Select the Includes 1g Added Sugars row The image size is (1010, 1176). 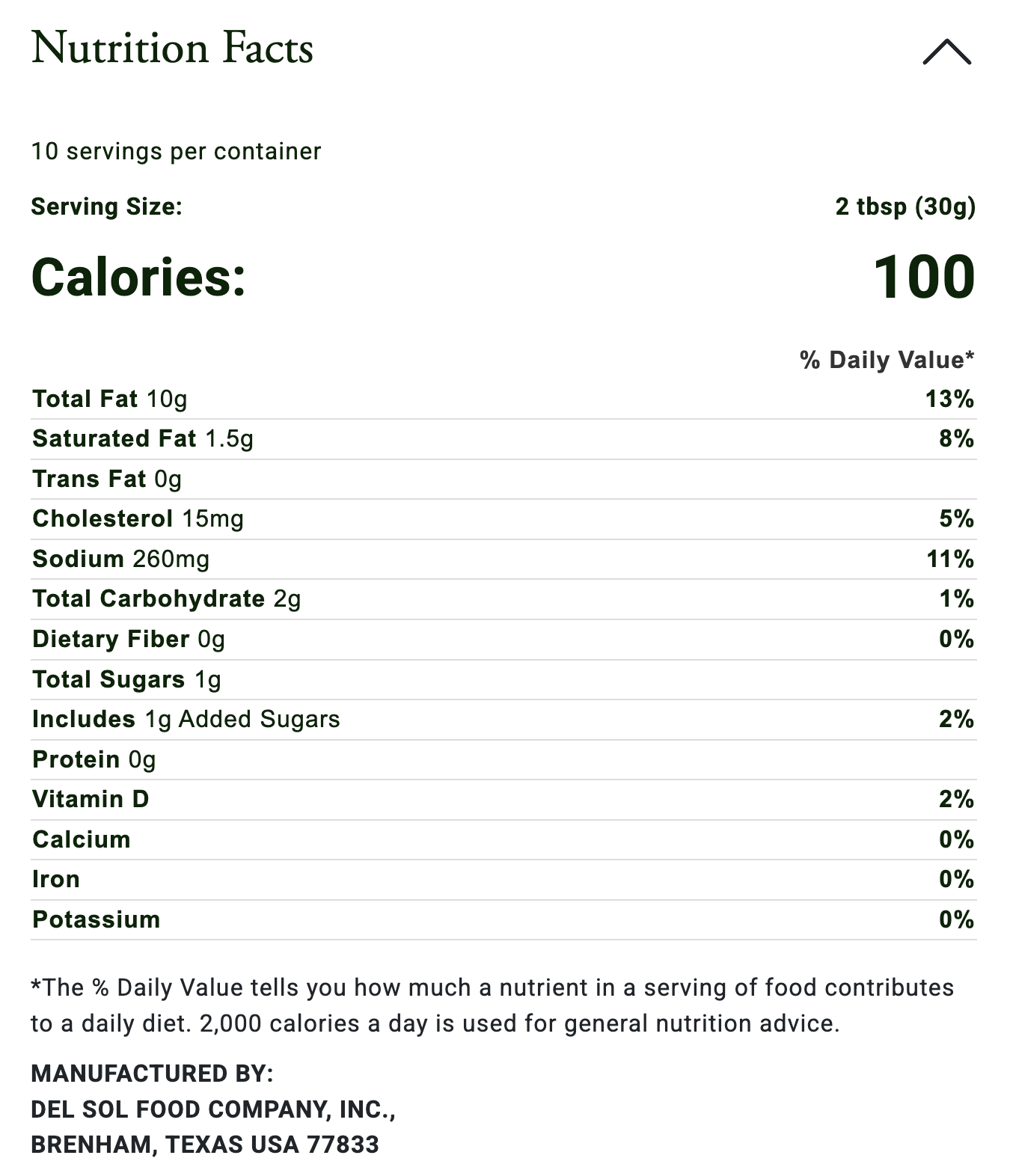[186, 719]
